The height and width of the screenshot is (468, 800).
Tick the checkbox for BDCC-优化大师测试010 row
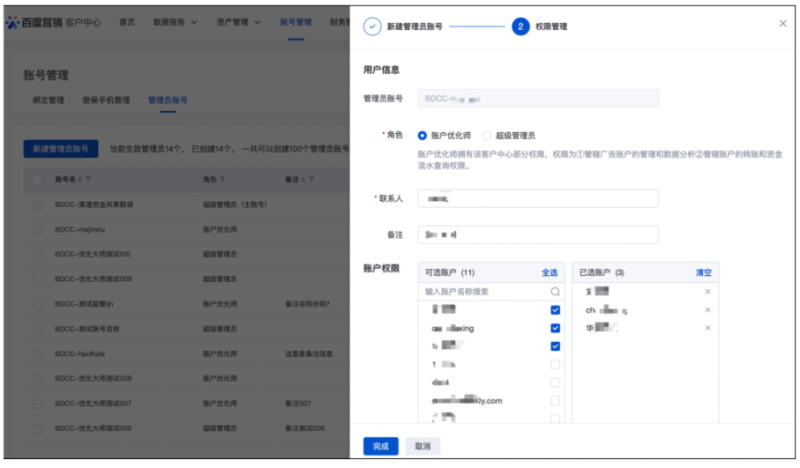pos(37,254)
